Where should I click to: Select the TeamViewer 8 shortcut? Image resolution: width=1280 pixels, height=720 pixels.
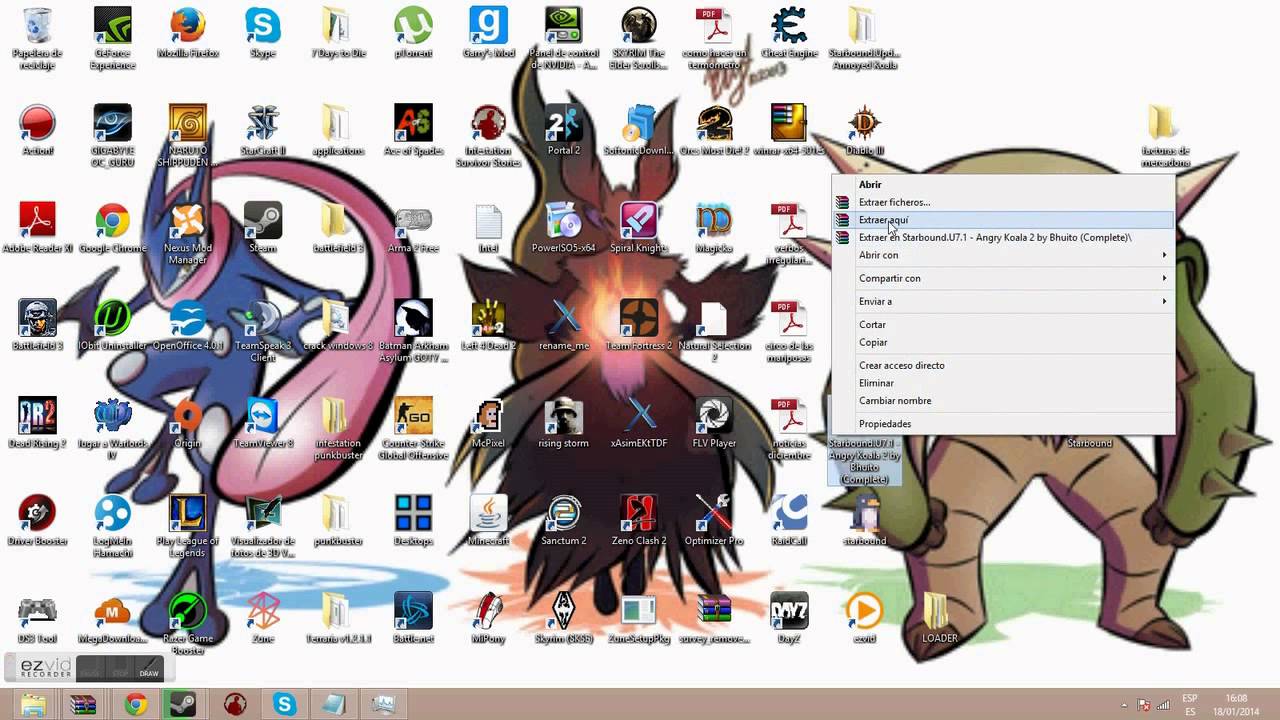[262, 423]
